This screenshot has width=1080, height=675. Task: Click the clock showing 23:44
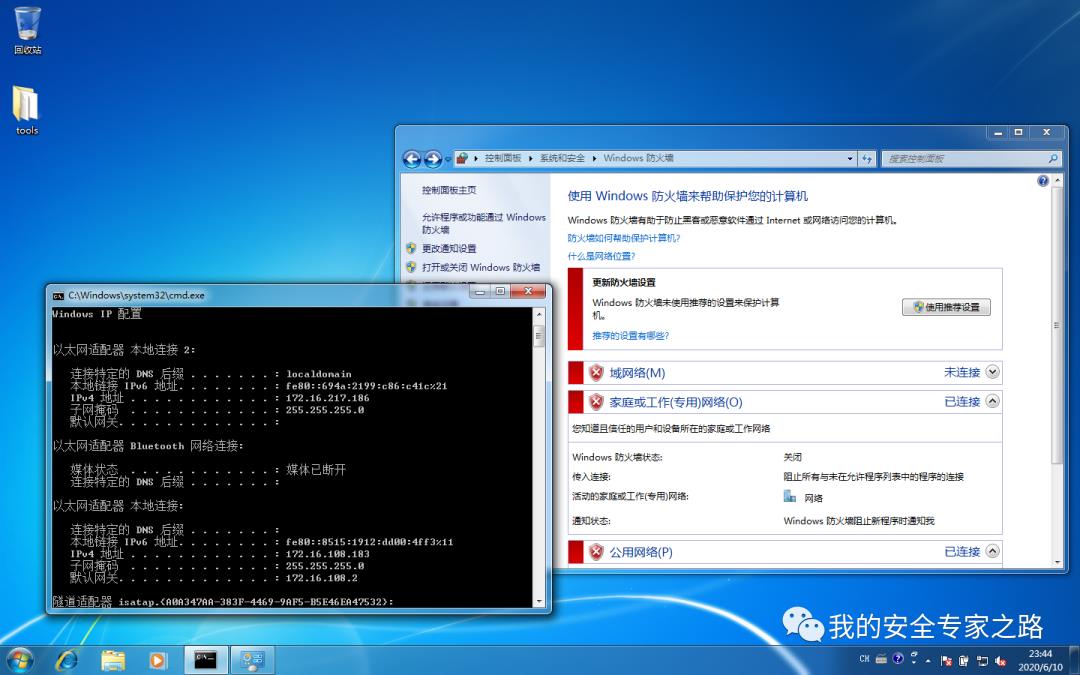(x=1040, y=654)
